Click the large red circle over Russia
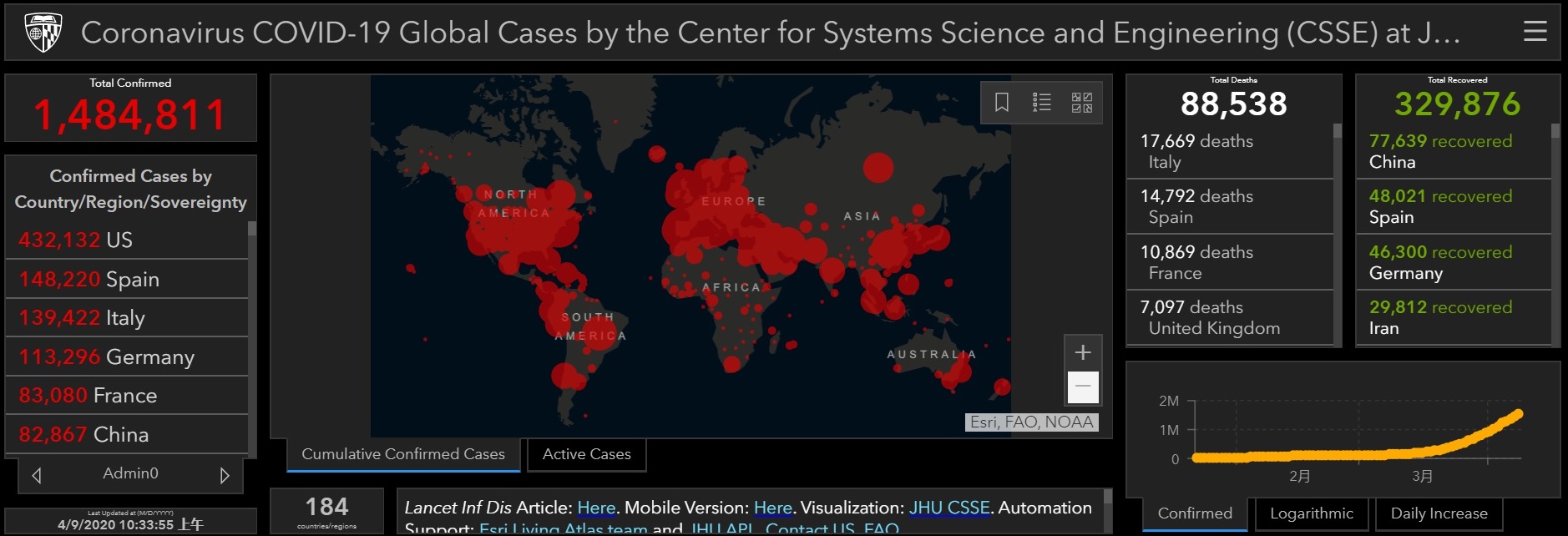Image resolution: width=1568 pixels, height=536 pixels. [x=878, y=167]
